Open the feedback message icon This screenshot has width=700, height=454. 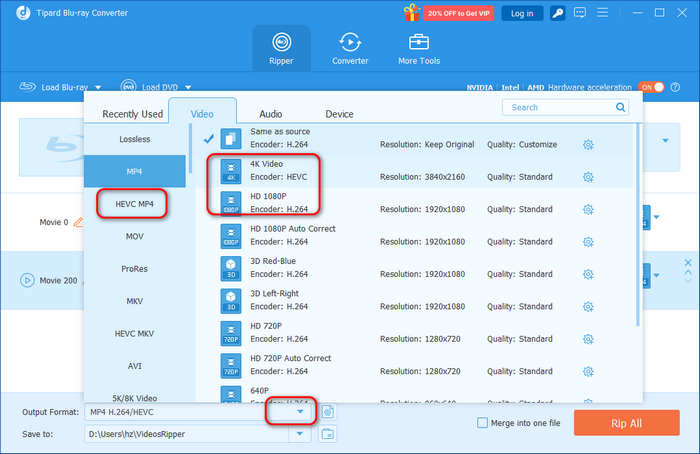(580, 12)
